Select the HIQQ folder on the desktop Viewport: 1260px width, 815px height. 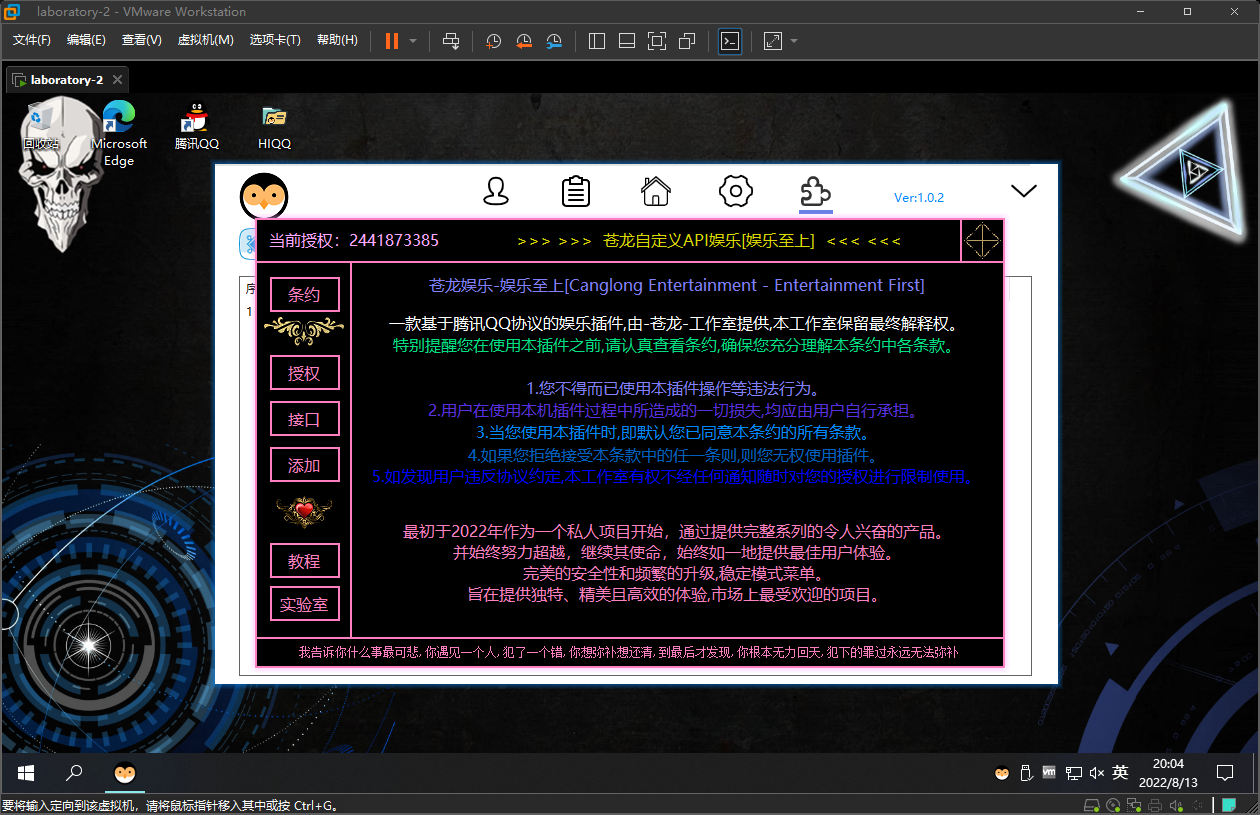(274, 126)
